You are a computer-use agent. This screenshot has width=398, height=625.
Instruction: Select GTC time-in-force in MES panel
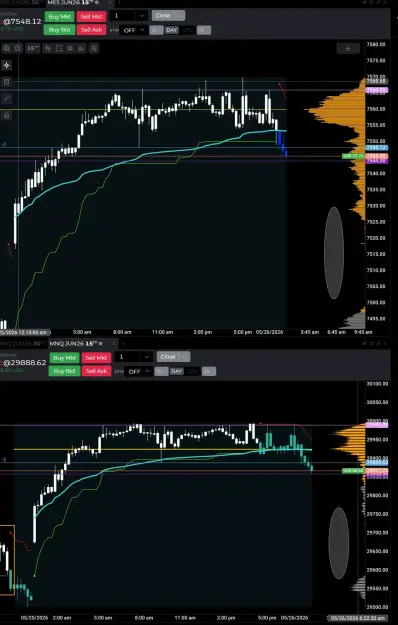[188, 30]
